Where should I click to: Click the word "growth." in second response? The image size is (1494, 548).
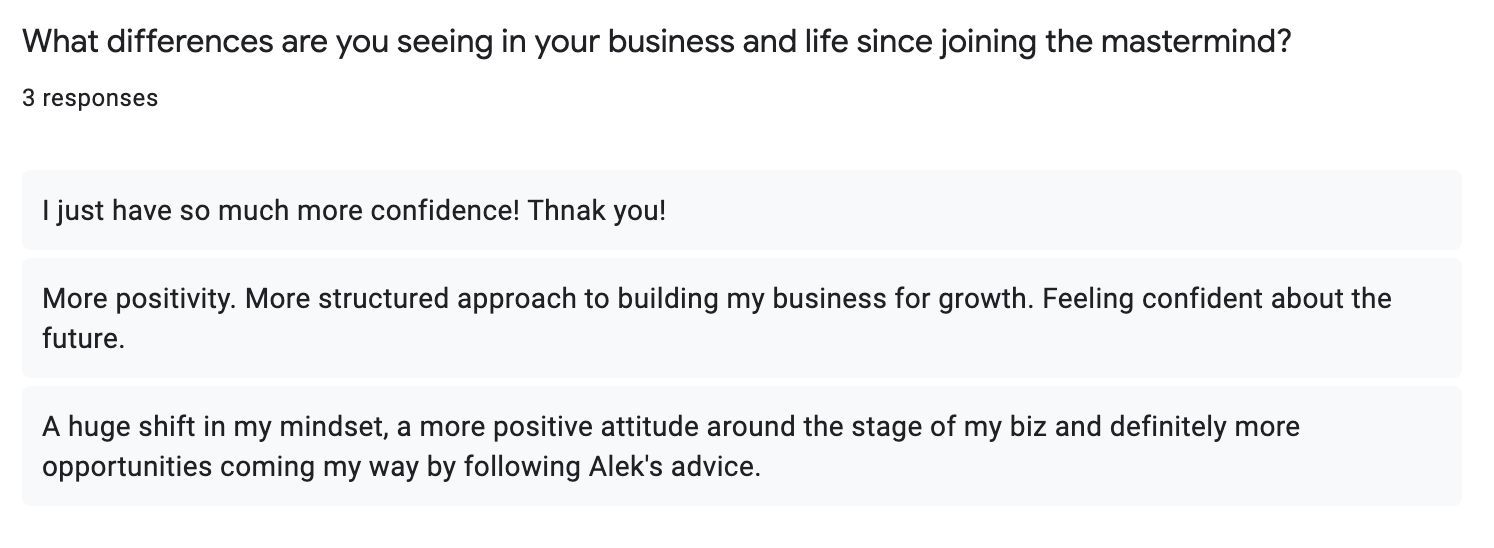point(985,299)
